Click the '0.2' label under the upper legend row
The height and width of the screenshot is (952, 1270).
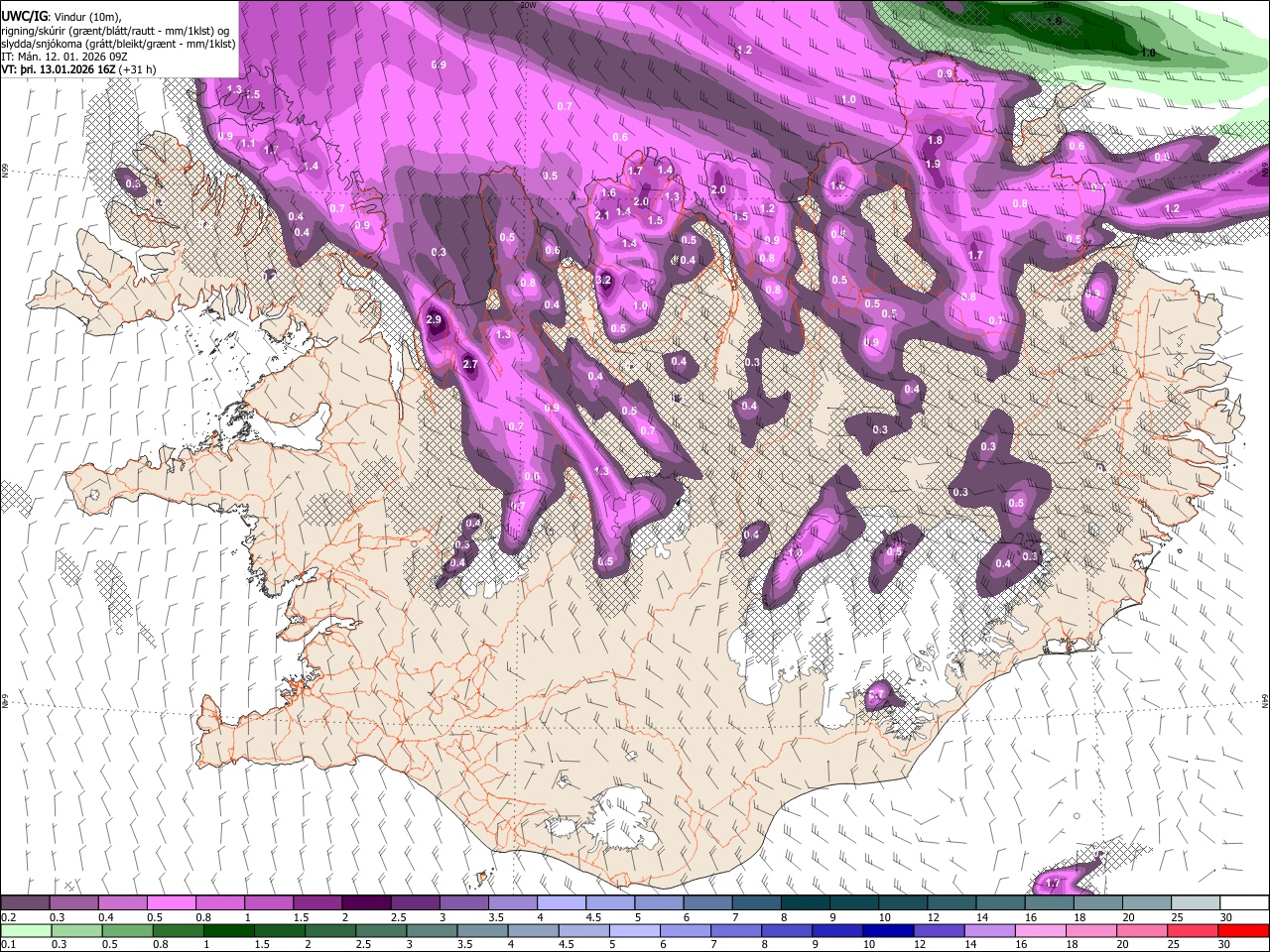7,917
